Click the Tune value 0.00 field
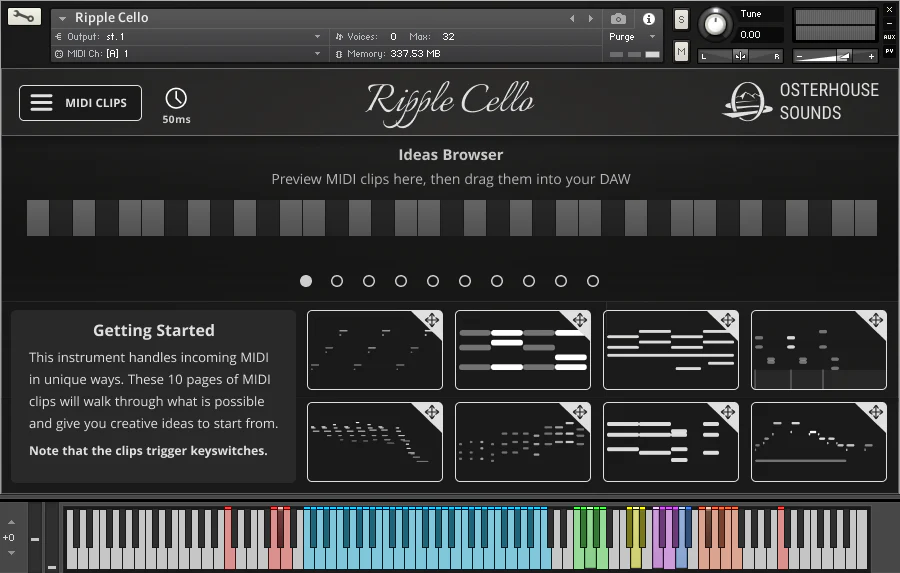 click(751, 34)
